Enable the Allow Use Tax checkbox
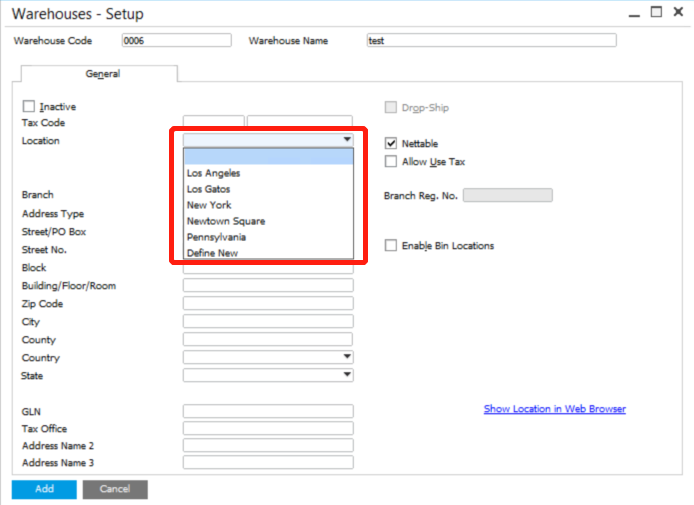694x505 pixels. 391,161
